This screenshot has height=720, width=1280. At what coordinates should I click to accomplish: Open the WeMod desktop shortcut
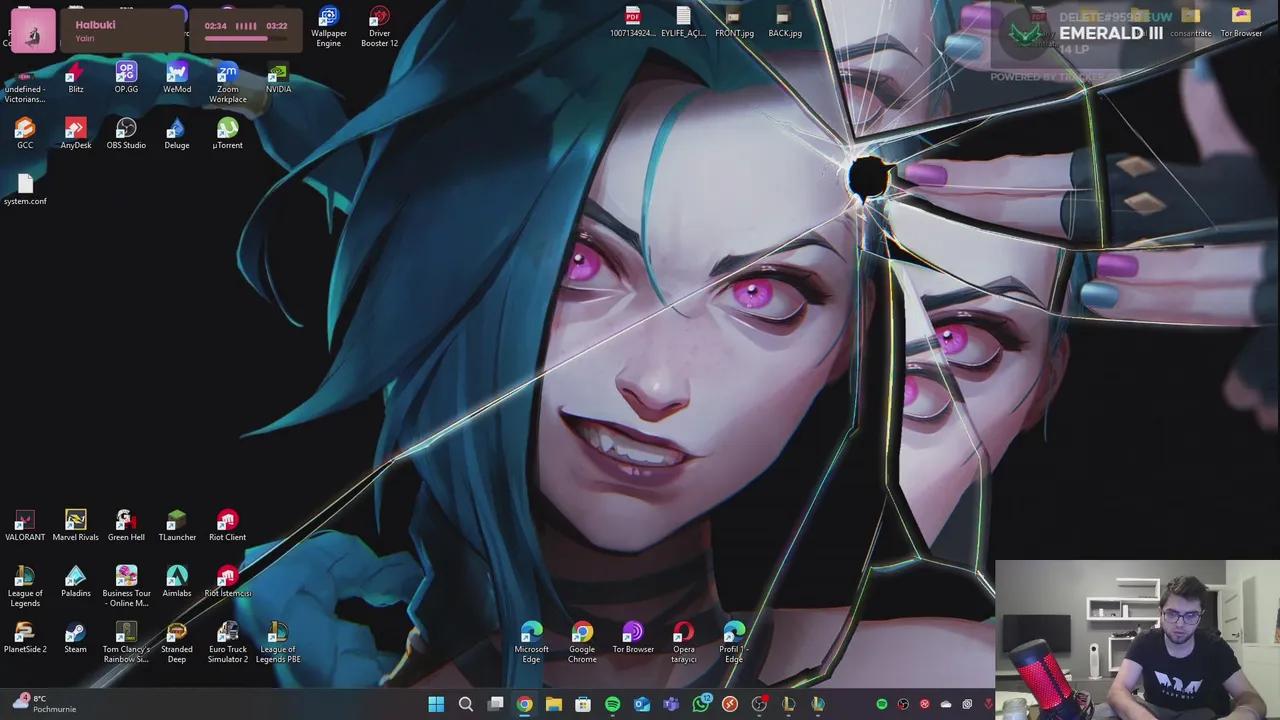(177, 78)
